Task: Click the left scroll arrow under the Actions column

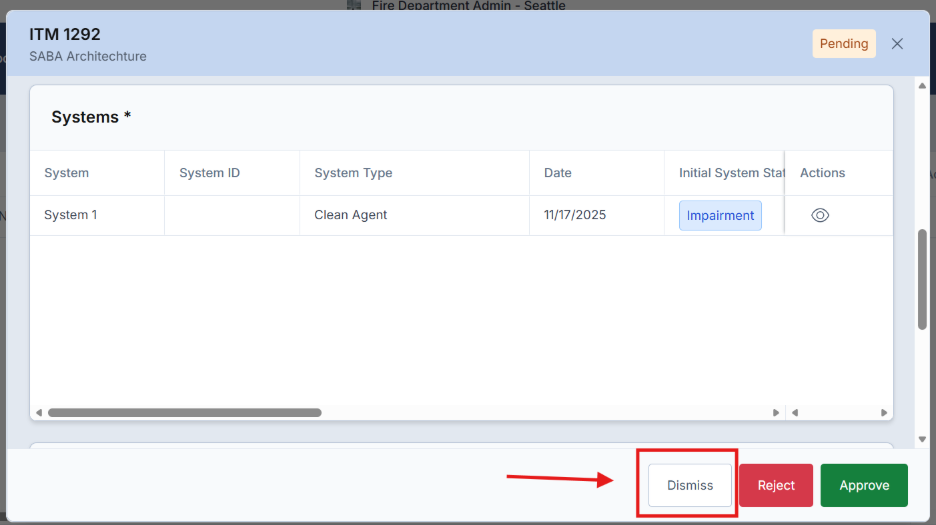Action: click(x=795, y=412)
